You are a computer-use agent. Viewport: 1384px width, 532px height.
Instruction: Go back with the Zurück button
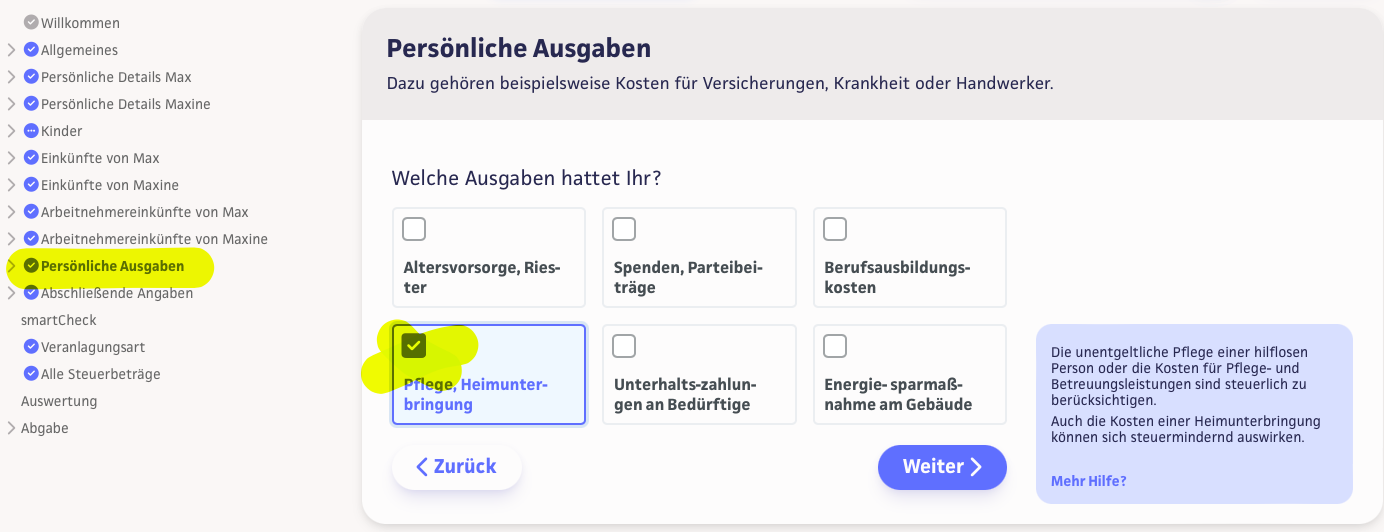(457, 467)
